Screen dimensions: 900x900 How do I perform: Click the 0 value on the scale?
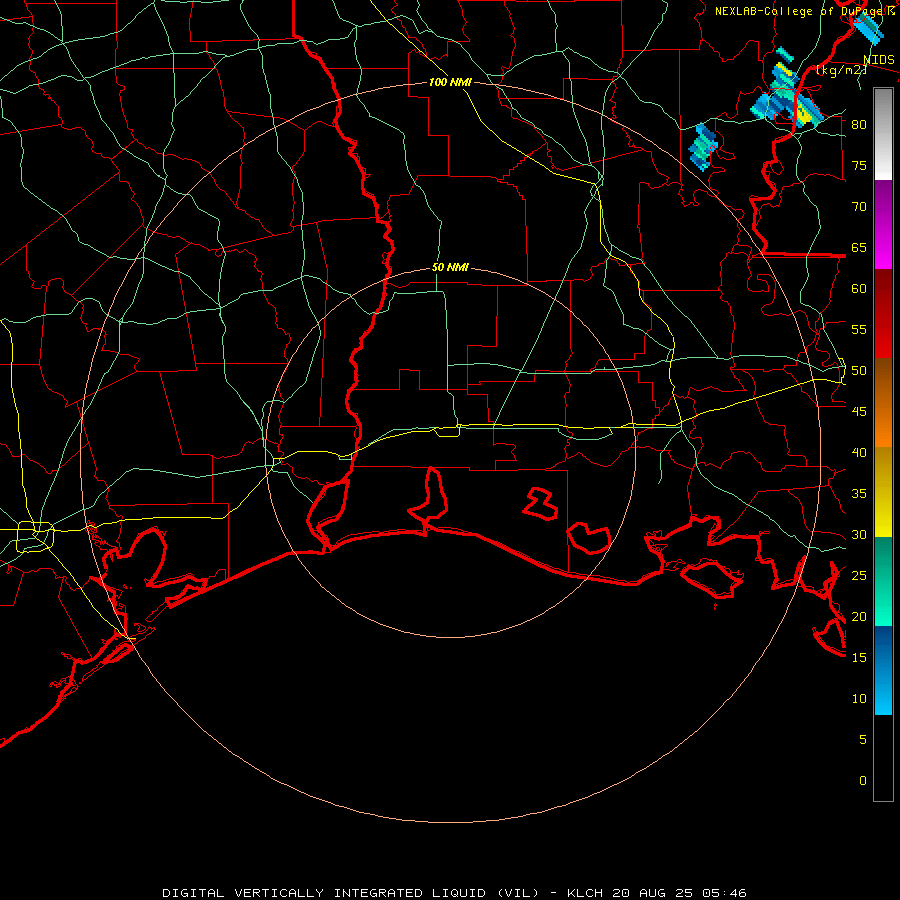click(x=863, y=781)
